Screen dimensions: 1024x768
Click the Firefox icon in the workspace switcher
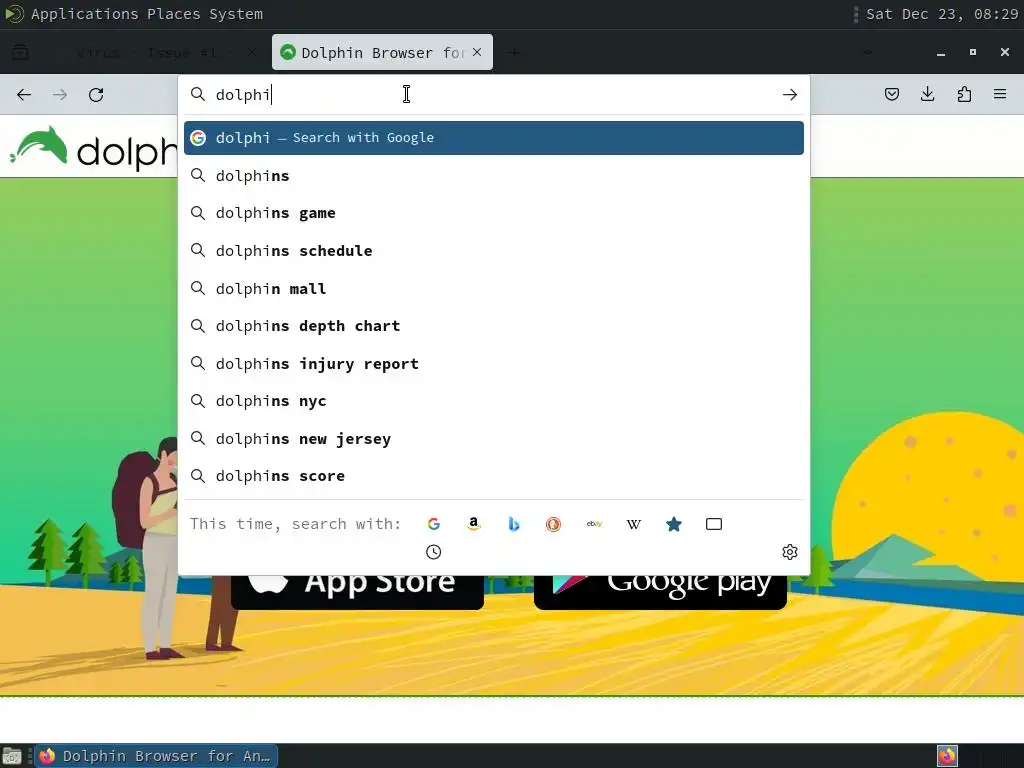[x=948, y=756]
